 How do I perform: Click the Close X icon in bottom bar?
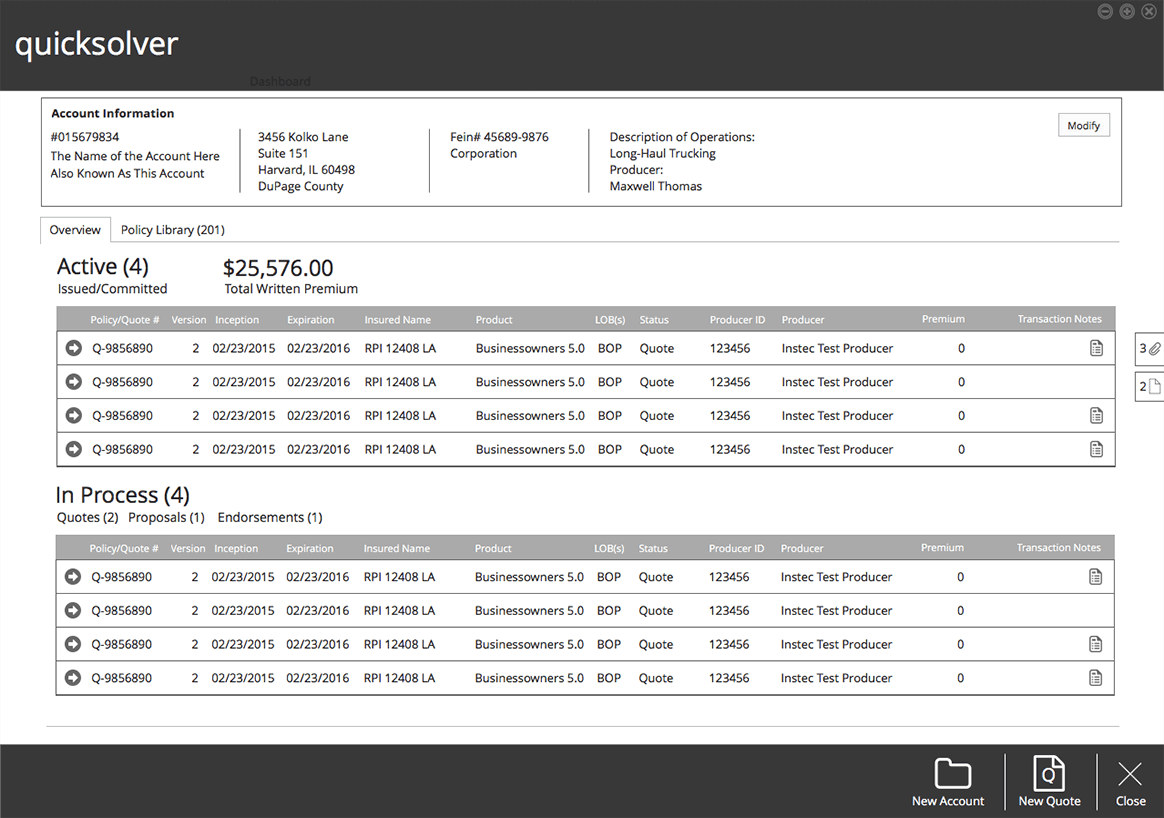1130,773
